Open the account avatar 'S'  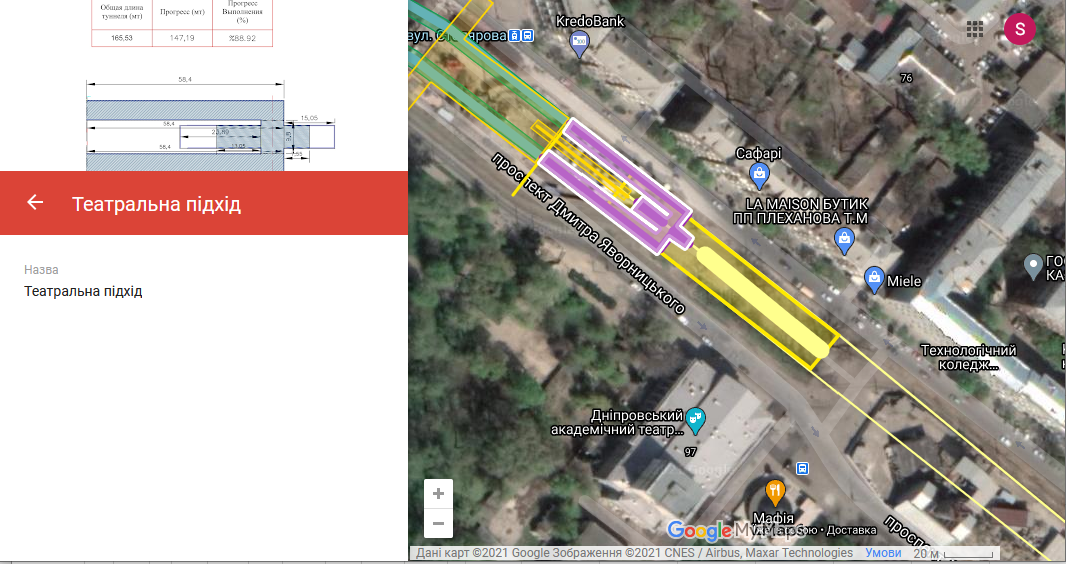point(1019,29)
